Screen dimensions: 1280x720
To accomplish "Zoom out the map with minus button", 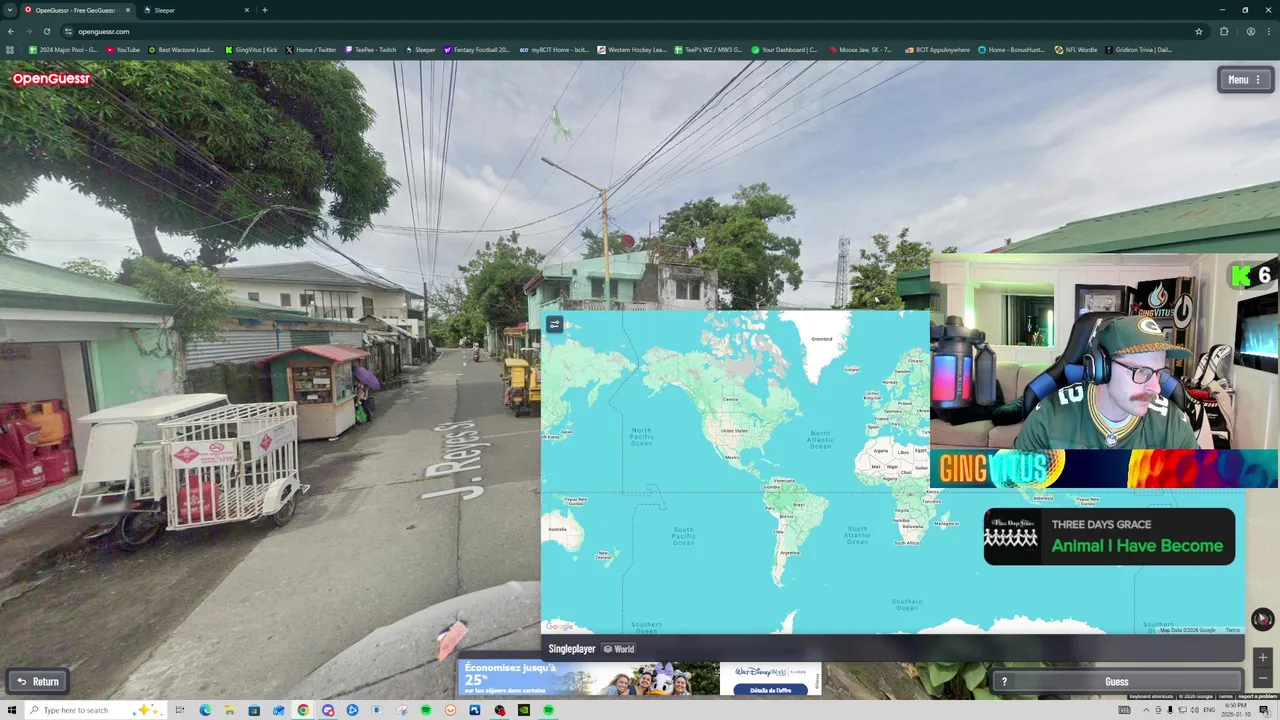I will pyautogui.click(x=1263, y=678).
